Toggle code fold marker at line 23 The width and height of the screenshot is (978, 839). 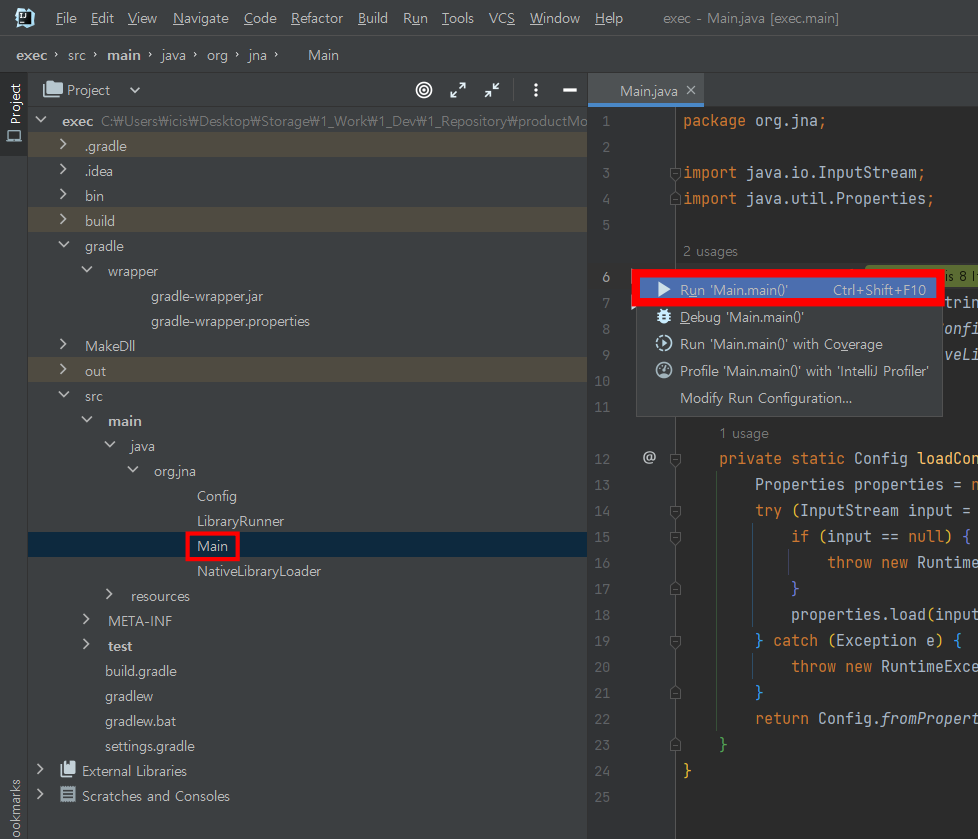[x=675, y=745]
